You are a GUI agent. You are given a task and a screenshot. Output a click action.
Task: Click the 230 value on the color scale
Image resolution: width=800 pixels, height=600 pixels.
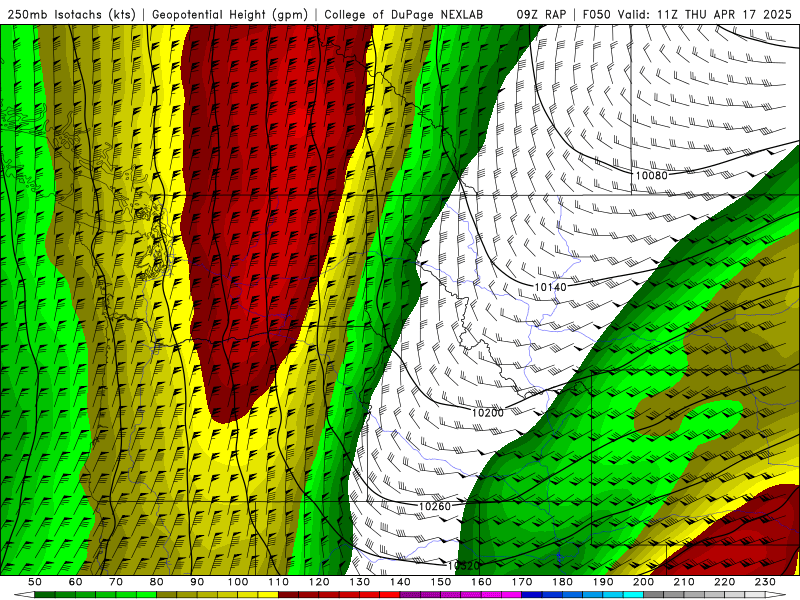(765, 582)
